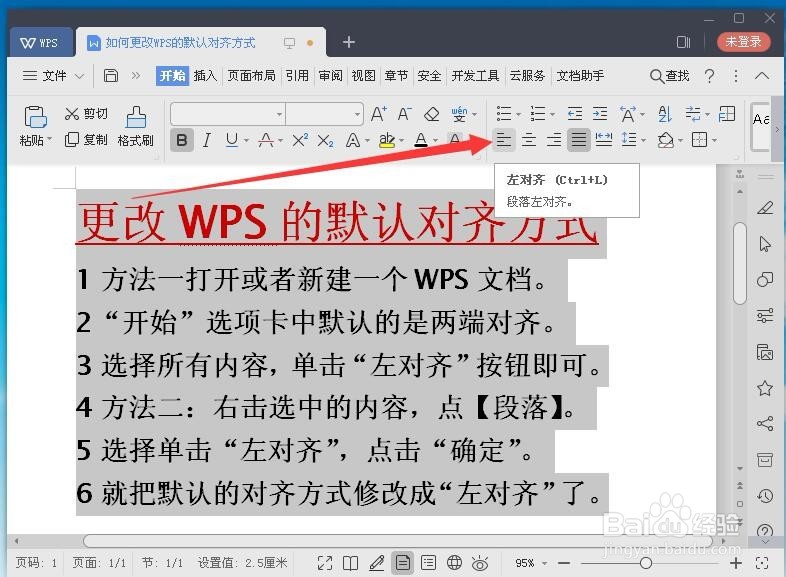The width and height of the screenshot is (786, 577).
Task: Click the vertical scrollbar thumb
Action: (x=739, y=263)
